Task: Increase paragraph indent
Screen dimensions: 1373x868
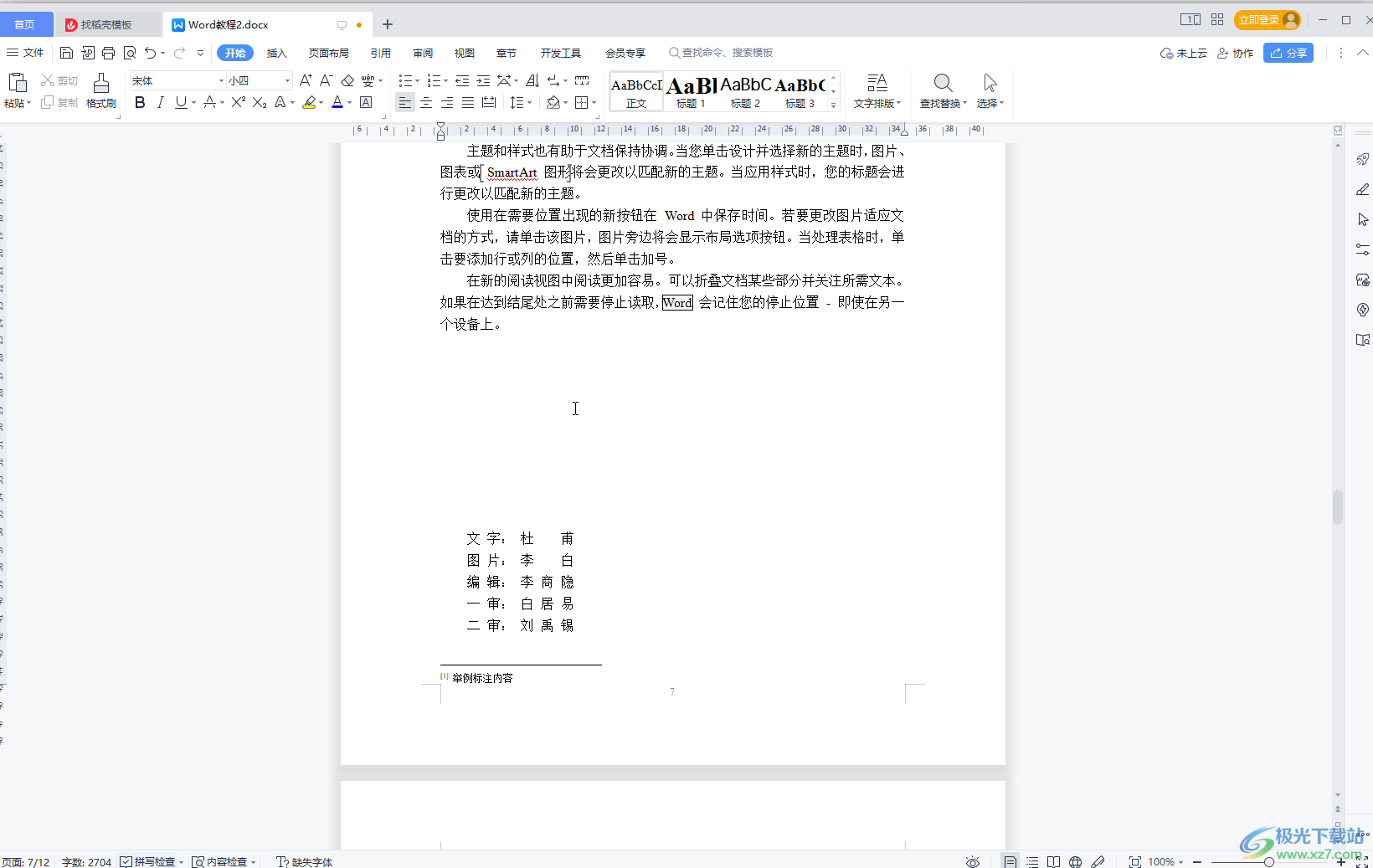Action: 483,80
